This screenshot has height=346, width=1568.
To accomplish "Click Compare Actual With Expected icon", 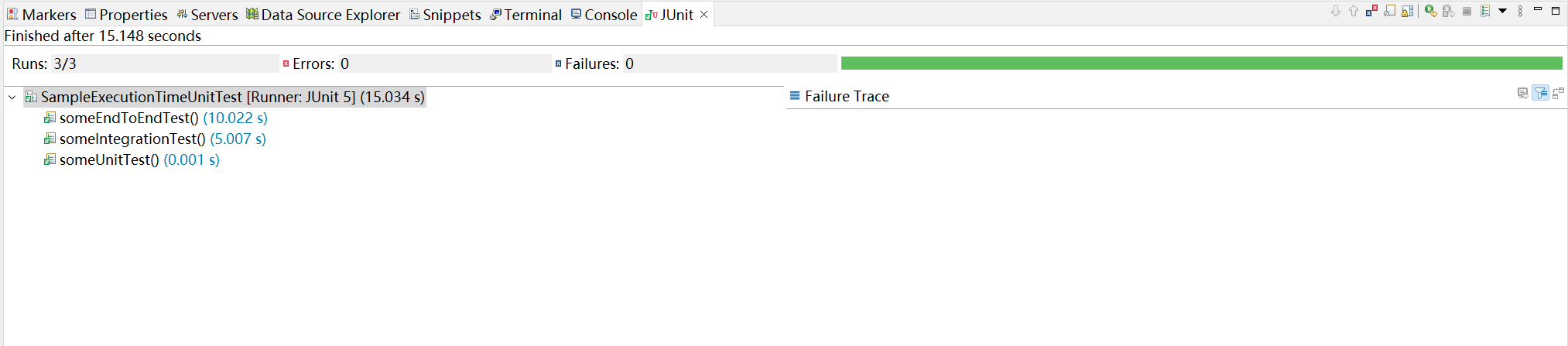I will pyautogui.click(x=1558, y=94).
